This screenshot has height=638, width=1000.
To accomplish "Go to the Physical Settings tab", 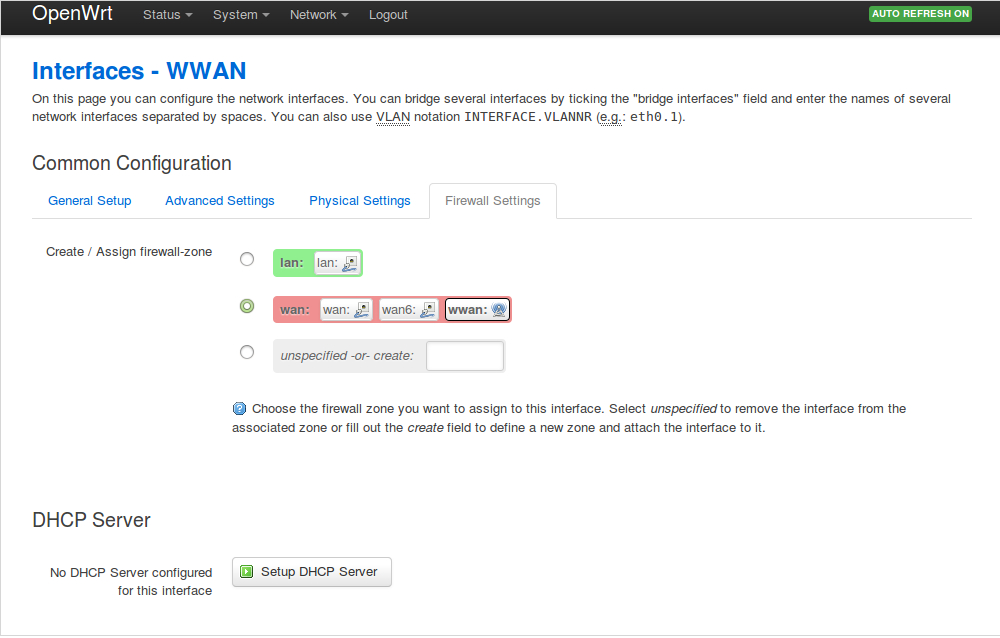I will [360, 201].
